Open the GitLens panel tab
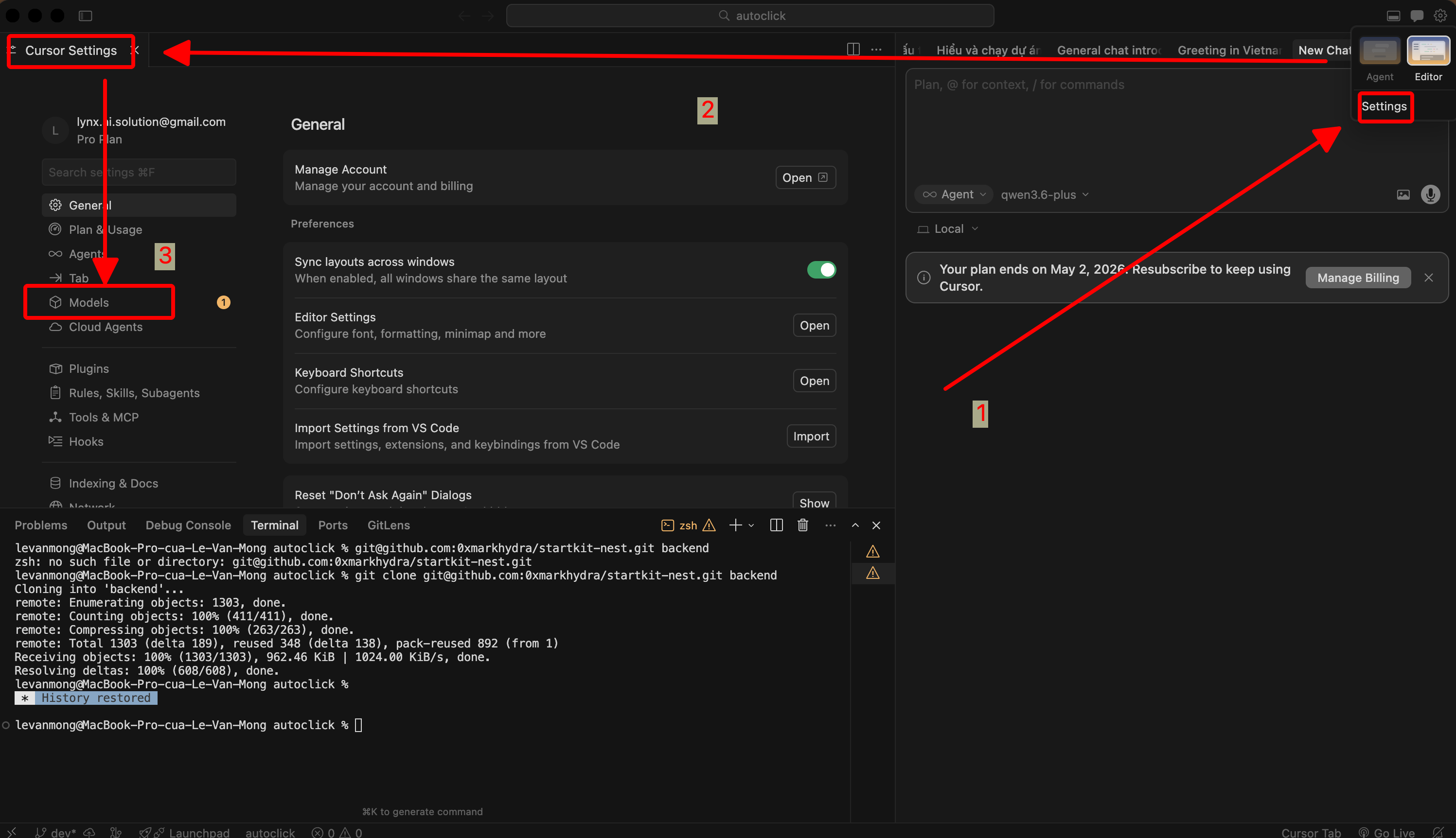The width and height of the screenshot is (1456, 838). pos(389,525)
